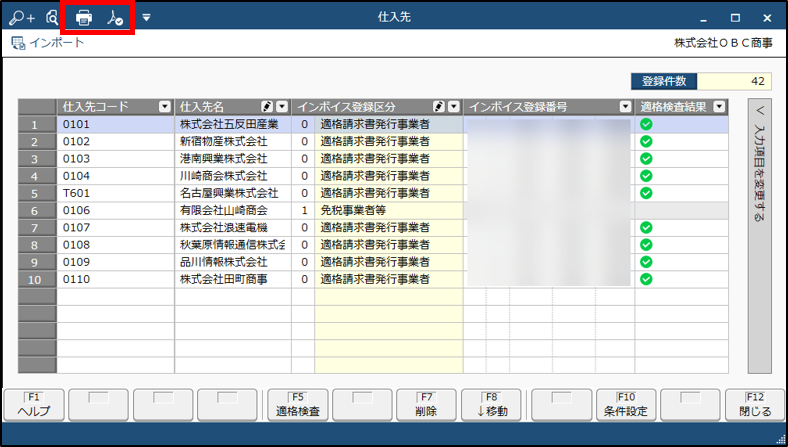Click the magnifier-plus search icon

[x=22, y=18]
